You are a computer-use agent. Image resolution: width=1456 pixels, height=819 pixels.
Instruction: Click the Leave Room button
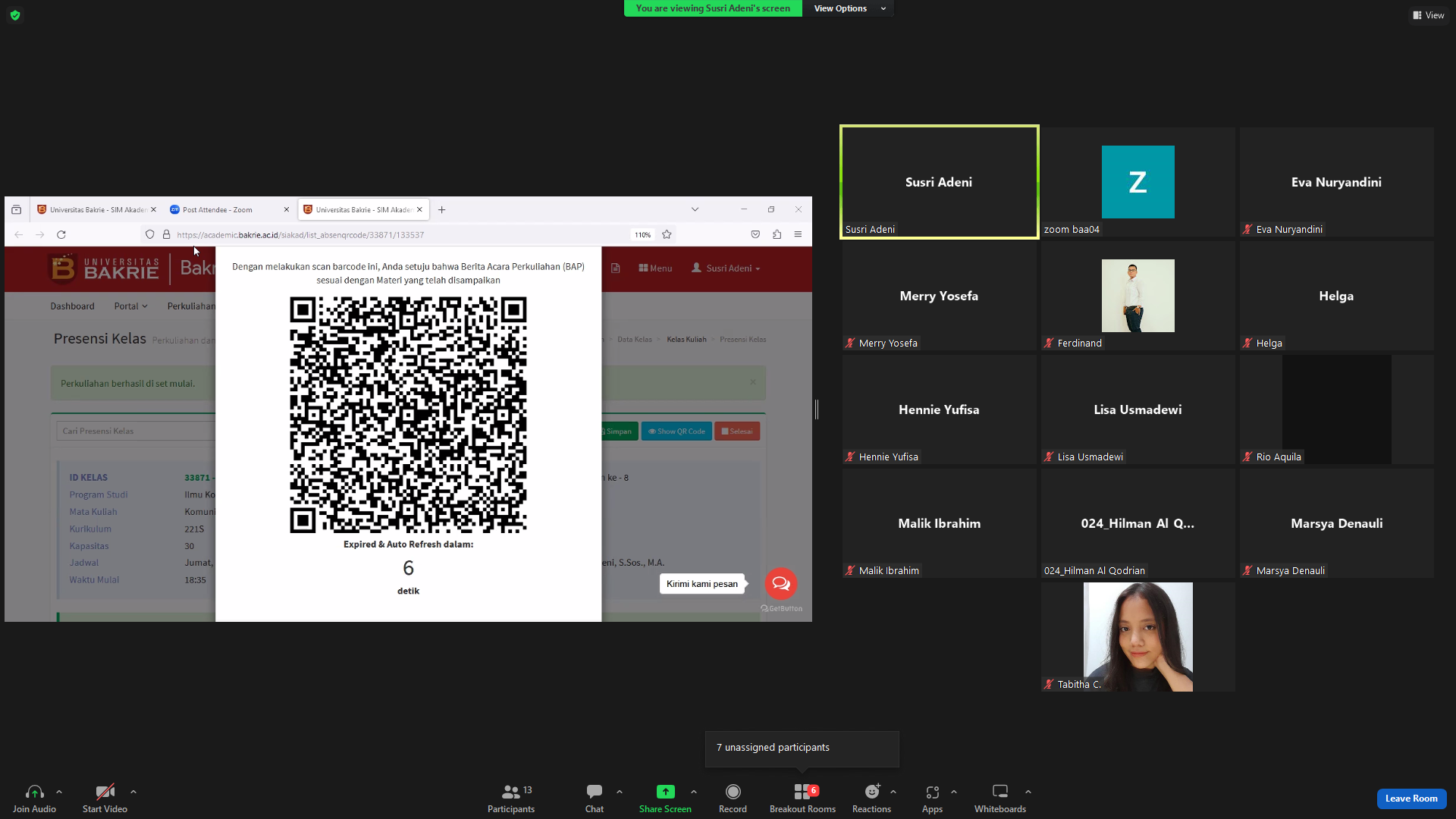[1411, 799]
